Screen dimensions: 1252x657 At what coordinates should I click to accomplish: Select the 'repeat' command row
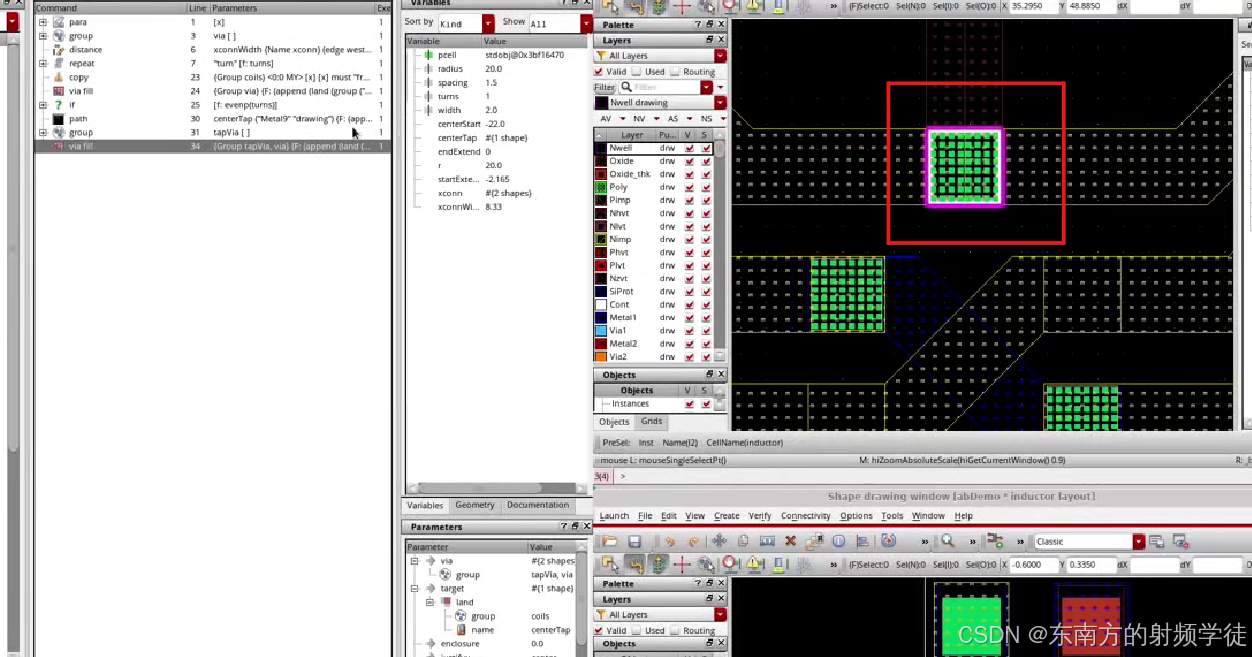point(212,63)
